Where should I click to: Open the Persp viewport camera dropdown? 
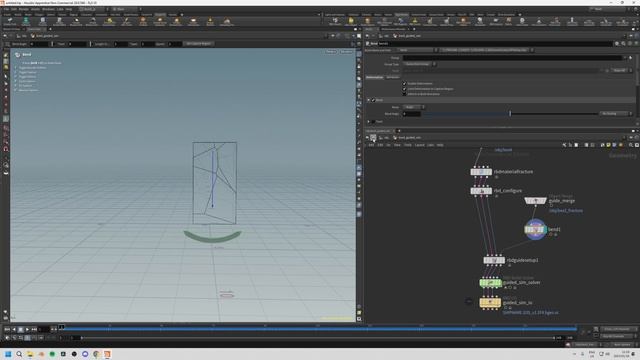click(x=331, y=52)
